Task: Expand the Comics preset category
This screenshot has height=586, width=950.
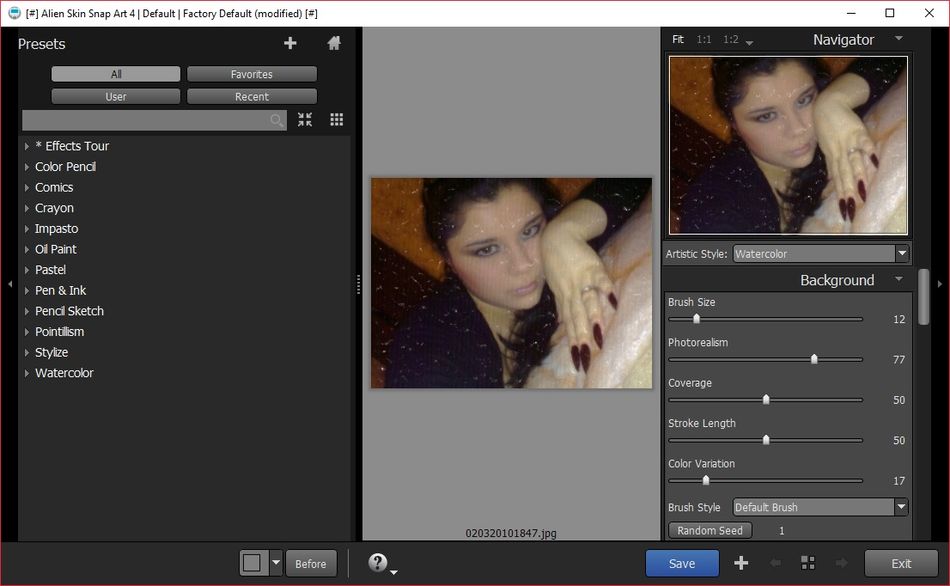Action: pos(27,187)
